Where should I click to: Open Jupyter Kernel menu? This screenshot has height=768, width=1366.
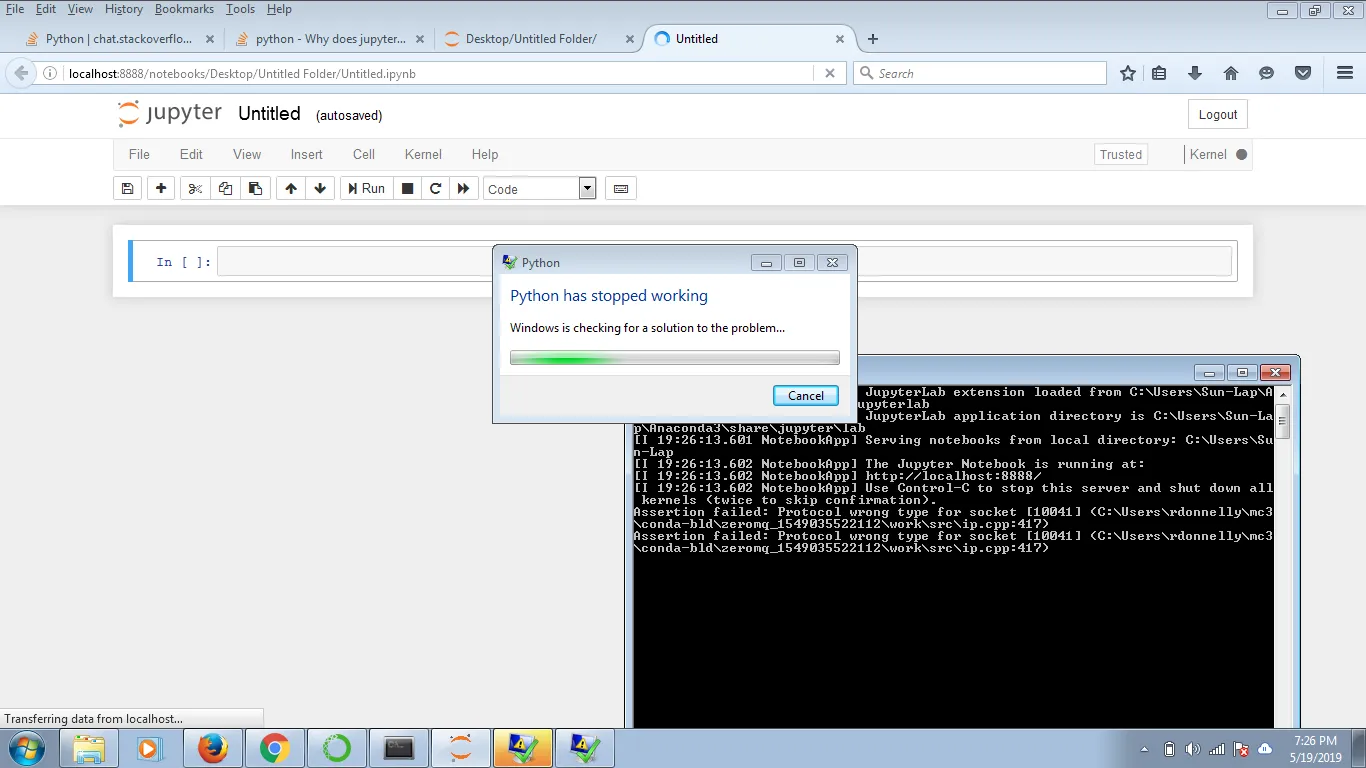tap(423, 154)
